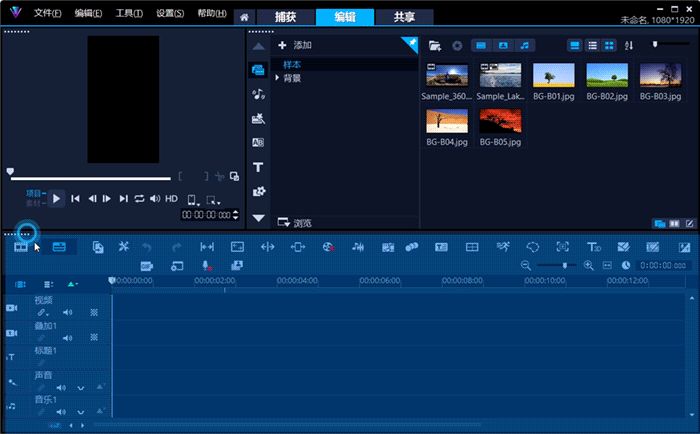This screenshot has height=434, width=700.
Task: Select the Media library sidebar icon
Action: [x=258, y=70]
